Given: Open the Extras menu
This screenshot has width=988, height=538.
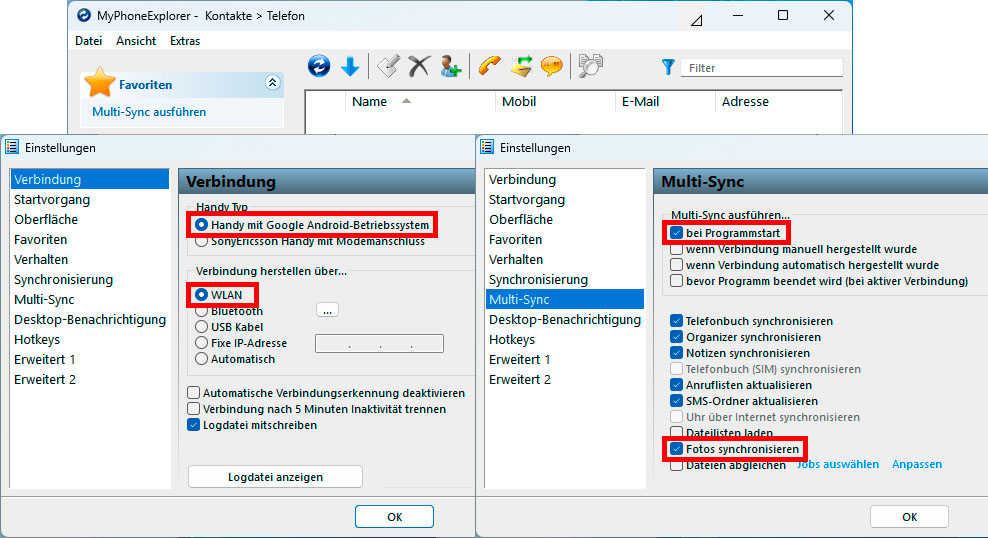Looking at the screenshot, I should point(185,41).
